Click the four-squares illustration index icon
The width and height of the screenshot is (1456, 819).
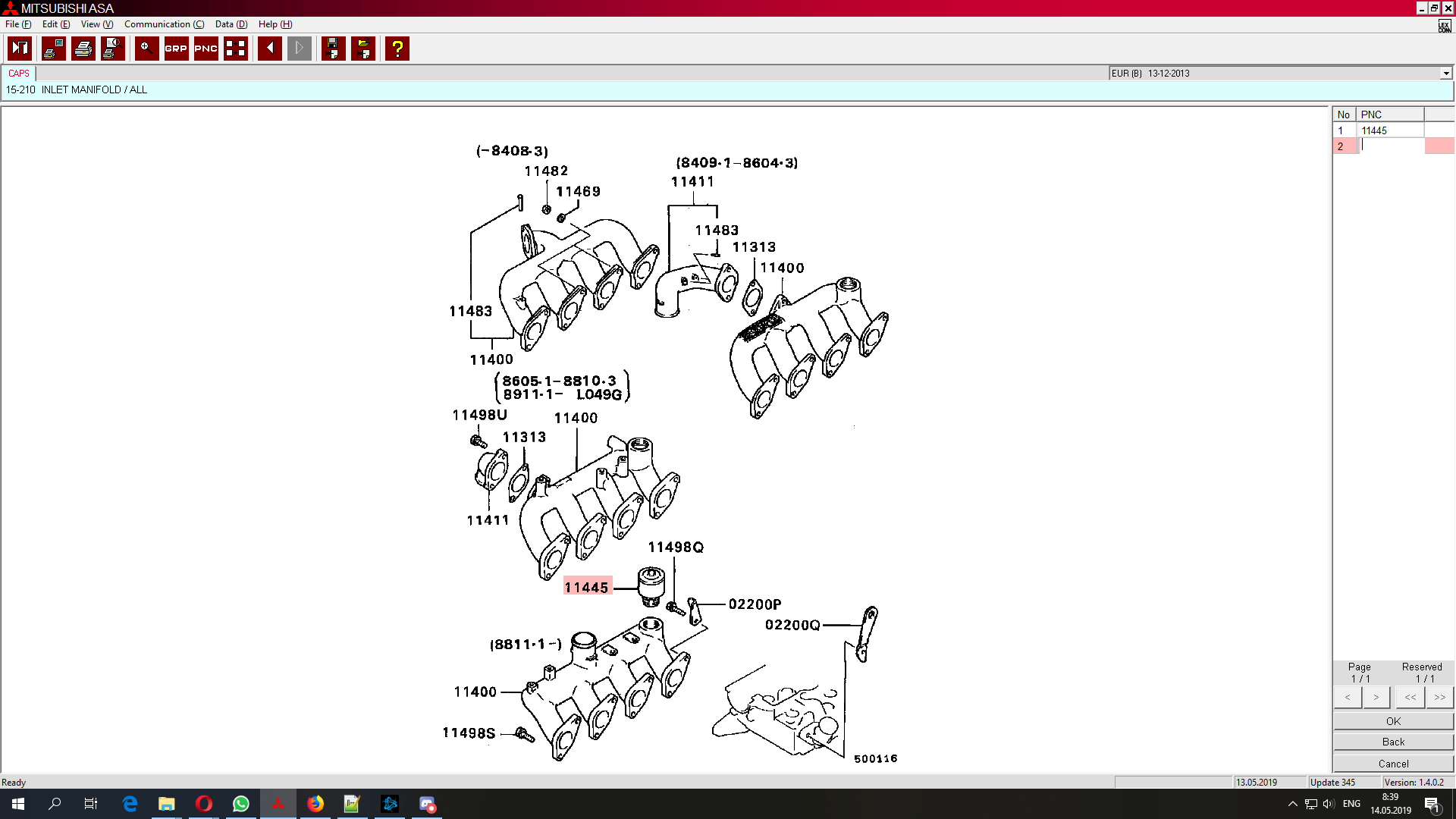point(236,49)
